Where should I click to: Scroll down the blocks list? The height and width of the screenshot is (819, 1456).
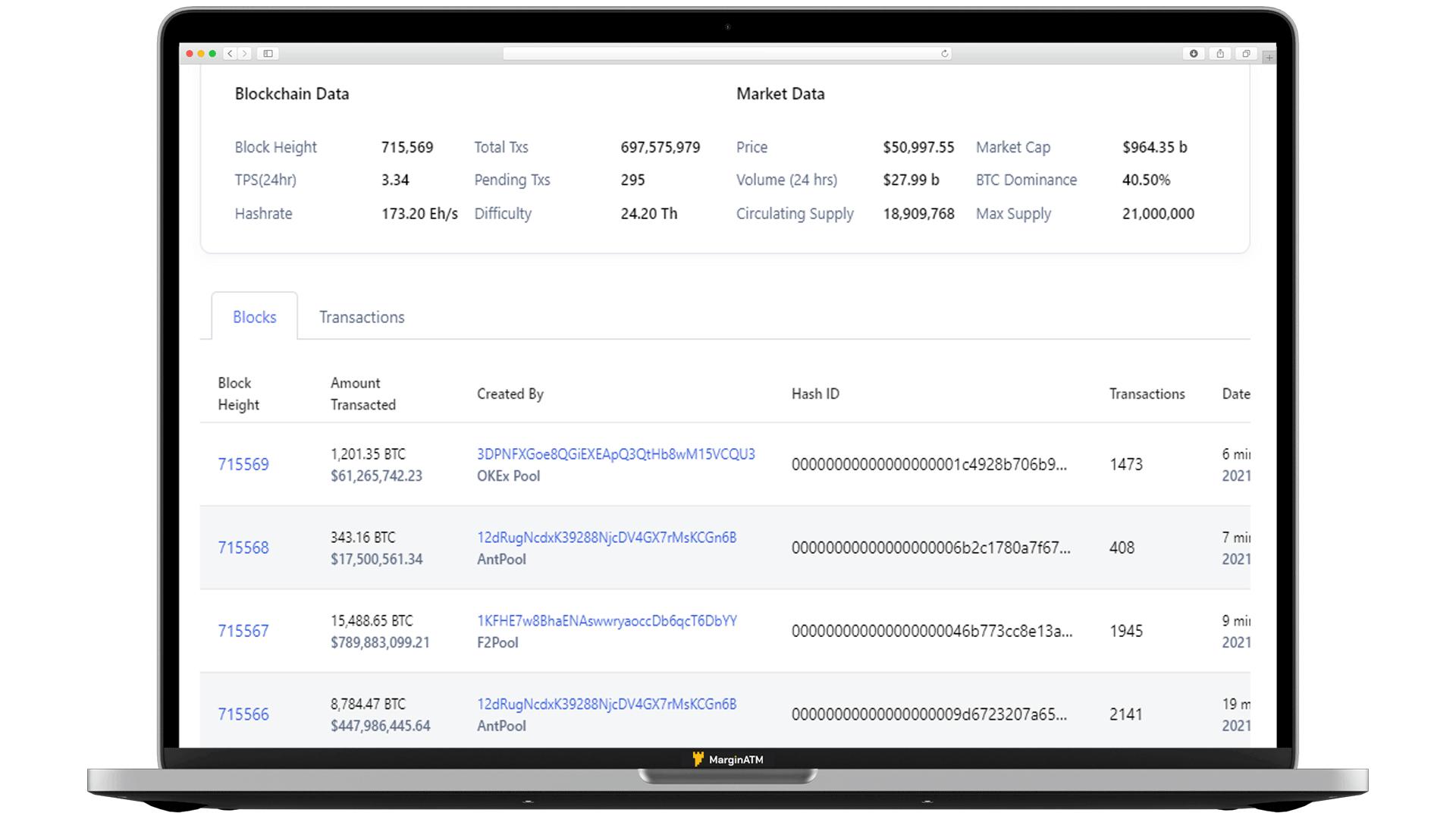pos(728,714)
